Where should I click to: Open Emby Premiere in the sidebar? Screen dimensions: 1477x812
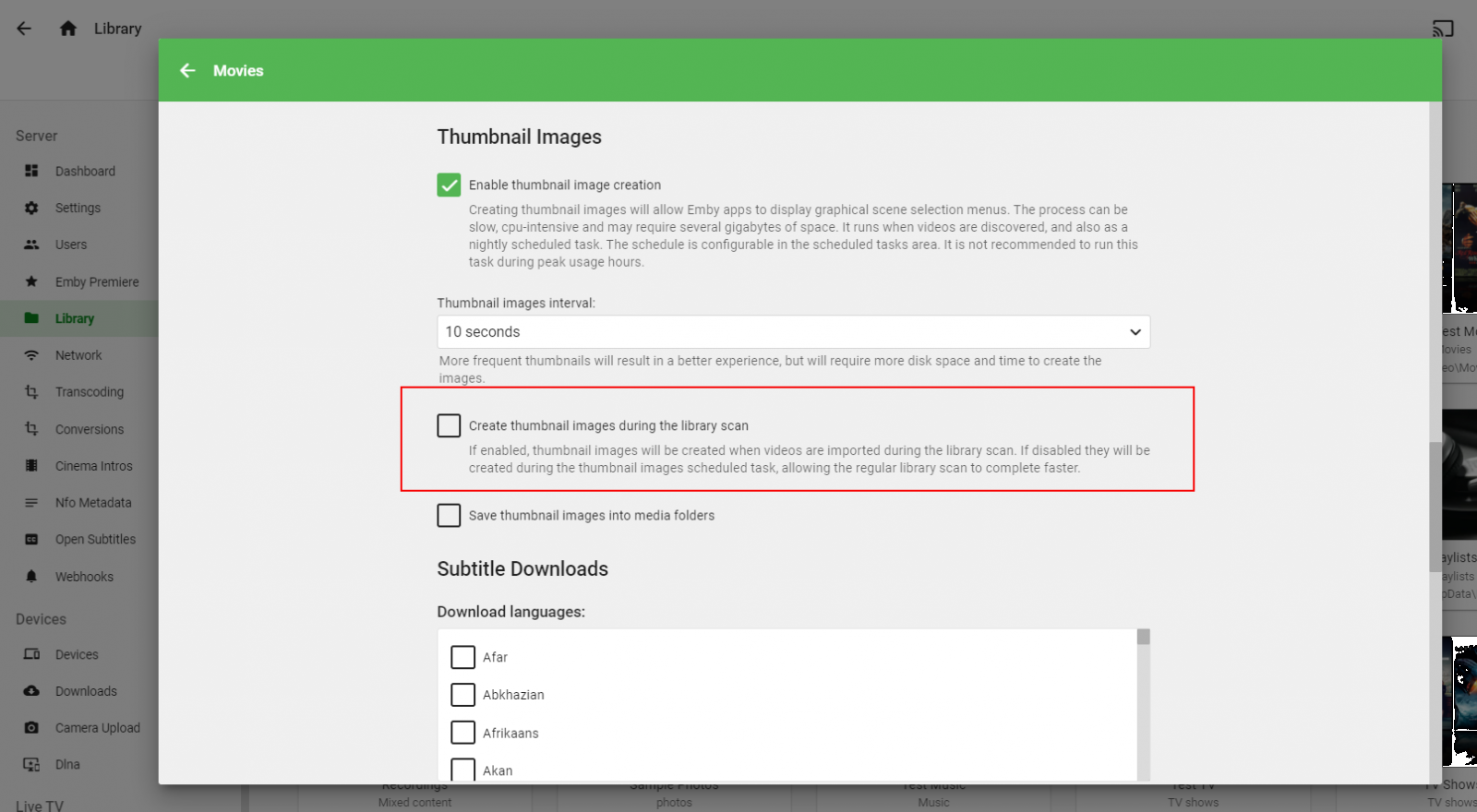pyautogui.click(x=97, y=281)
